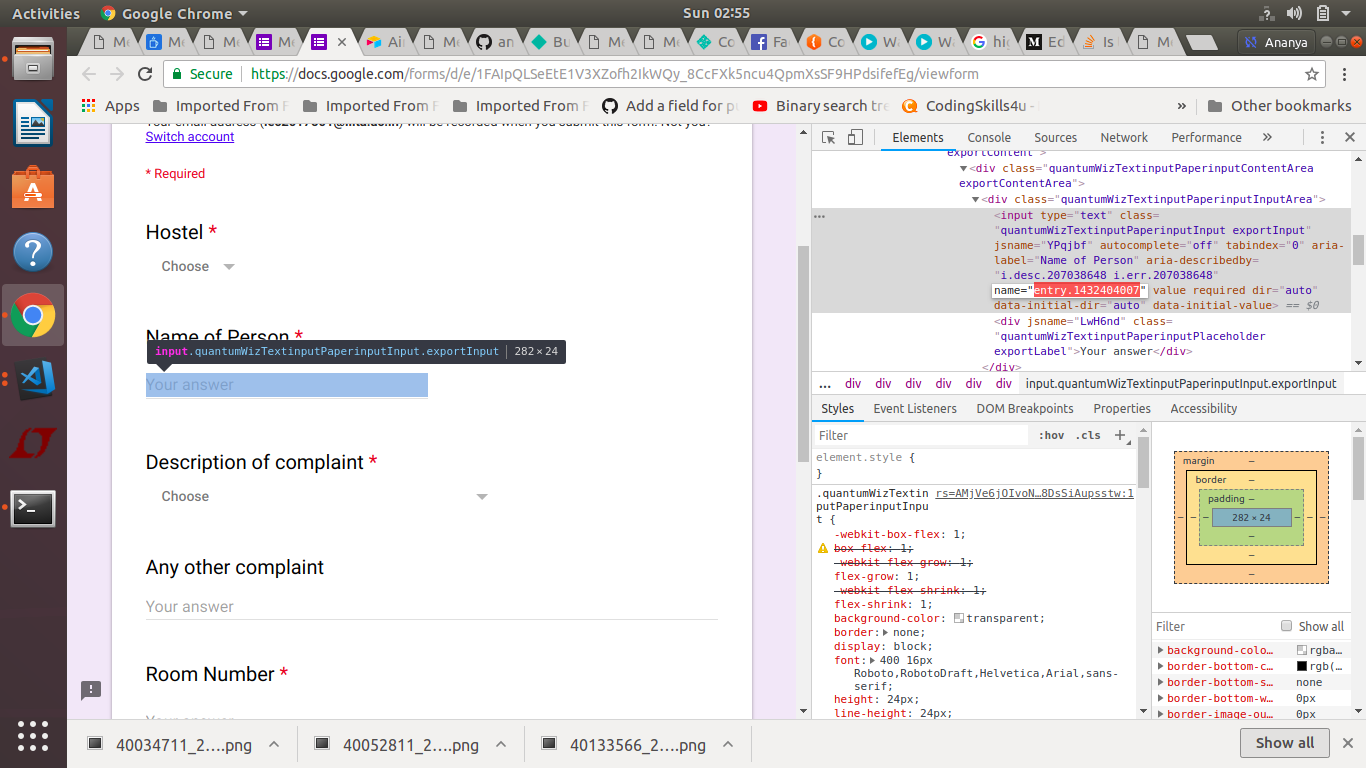Open Visual Studio Code from the dock

[33, 380]
